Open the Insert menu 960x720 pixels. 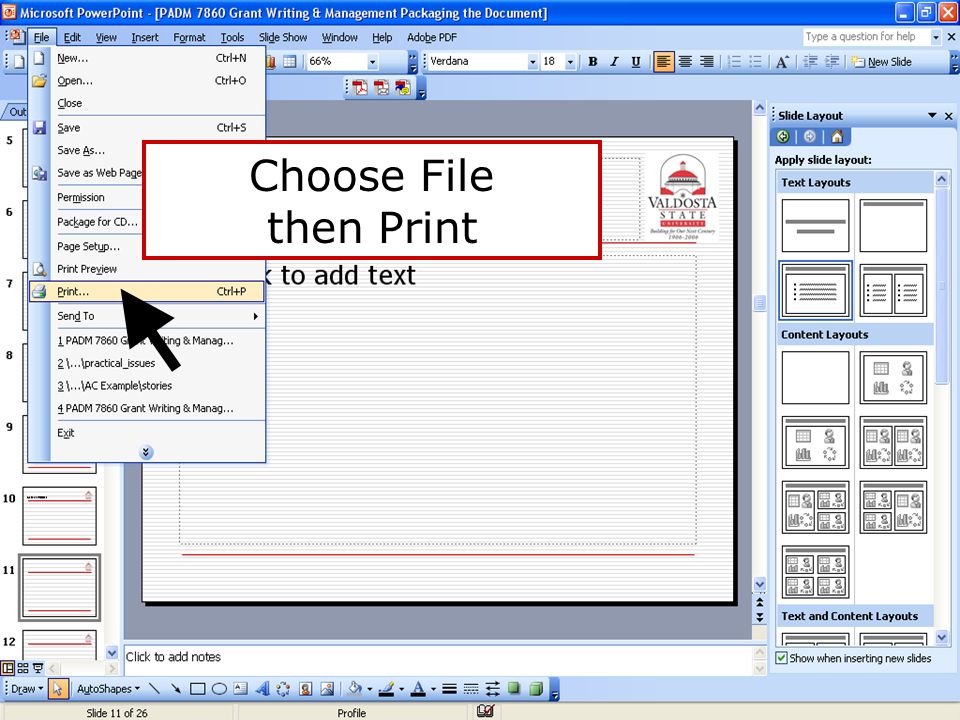(144, 37)
